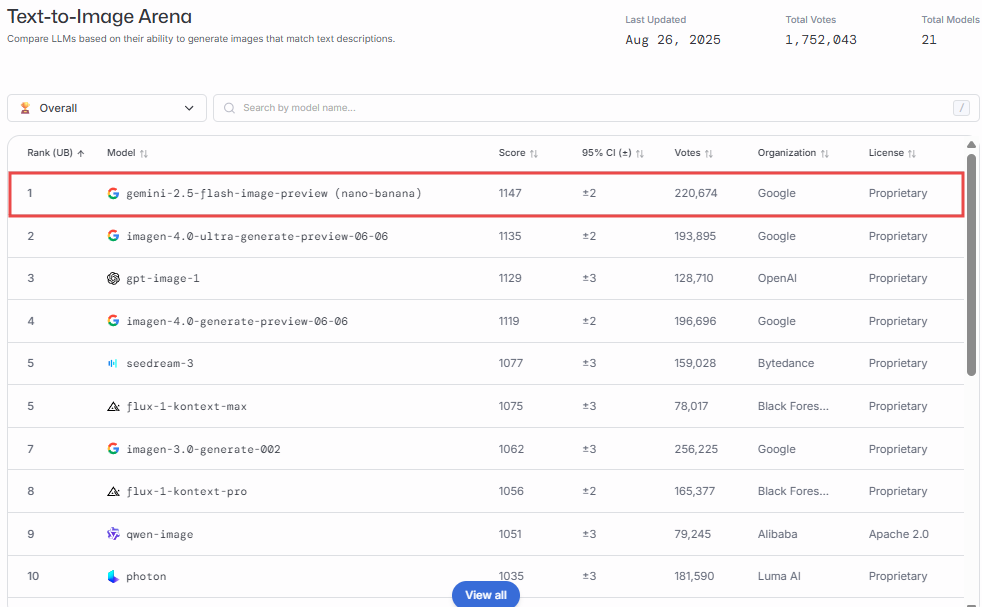Viewport: 982px width, 607px height.
Task: Select the gemini-2.5-flash-image-preview (nano-banana) model name
Action: pyautogui.click(x=274, y=193)
